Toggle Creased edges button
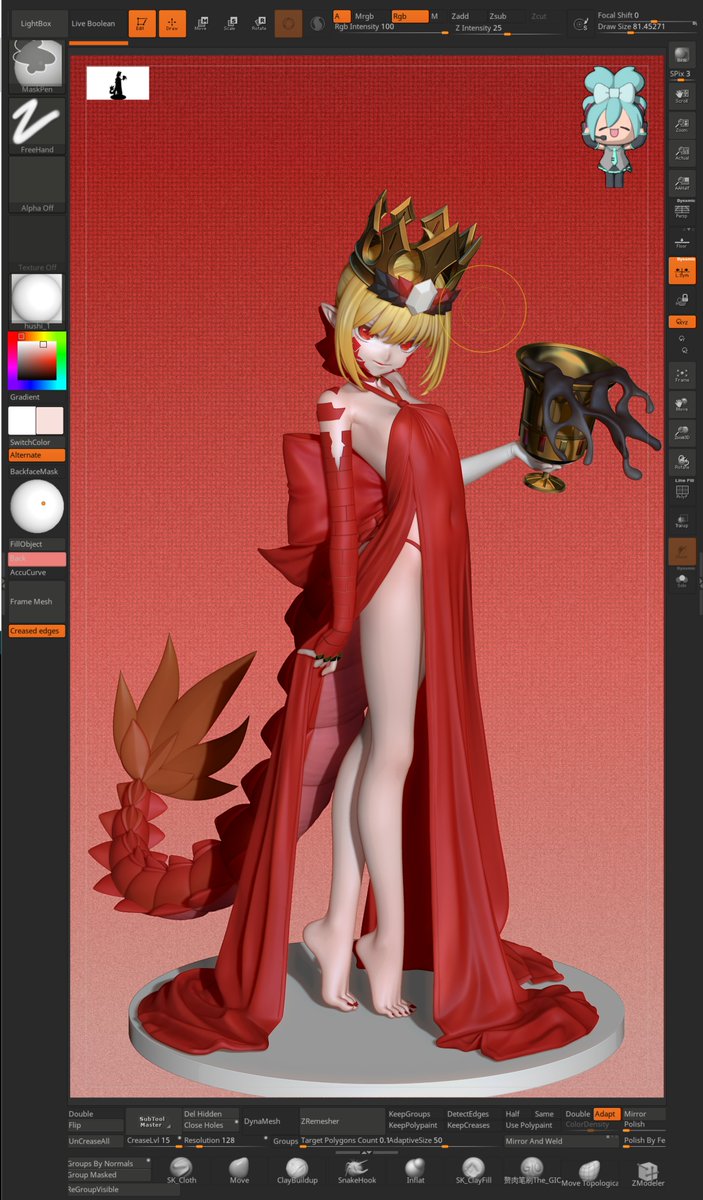Screen dimensions: 703x1200 click(x=37, y=631)
